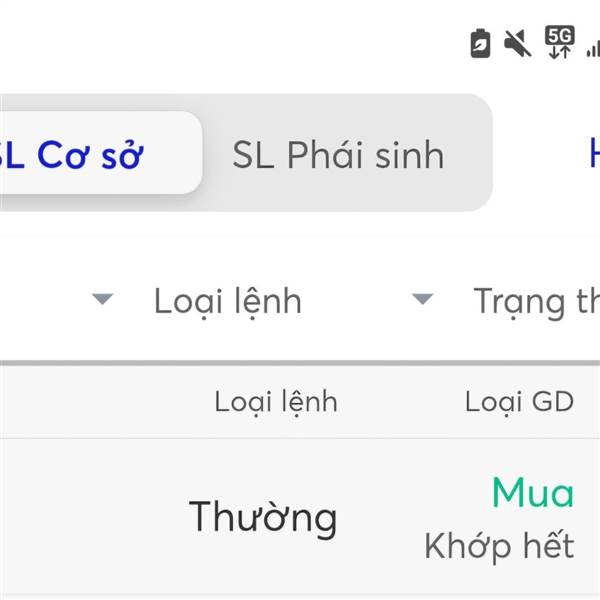Select the Thường order type cell
This screenshot has width=600, height=600.
tap(263, 517)
